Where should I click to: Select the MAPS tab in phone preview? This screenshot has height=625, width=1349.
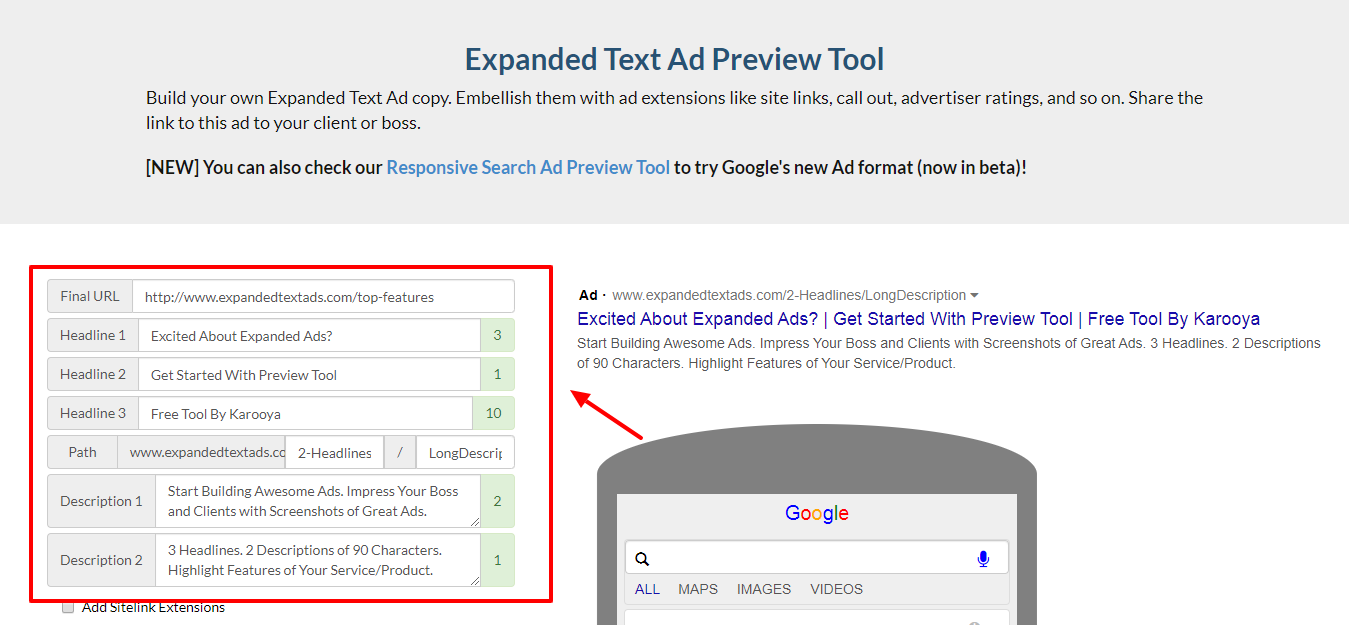698,589
